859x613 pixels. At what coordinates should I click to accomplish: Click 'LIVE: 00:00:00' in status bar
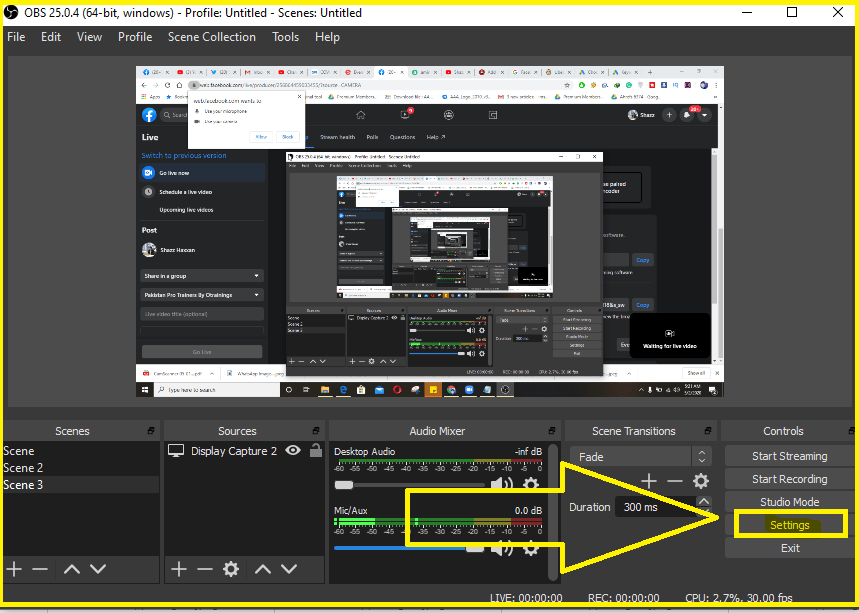526,598
